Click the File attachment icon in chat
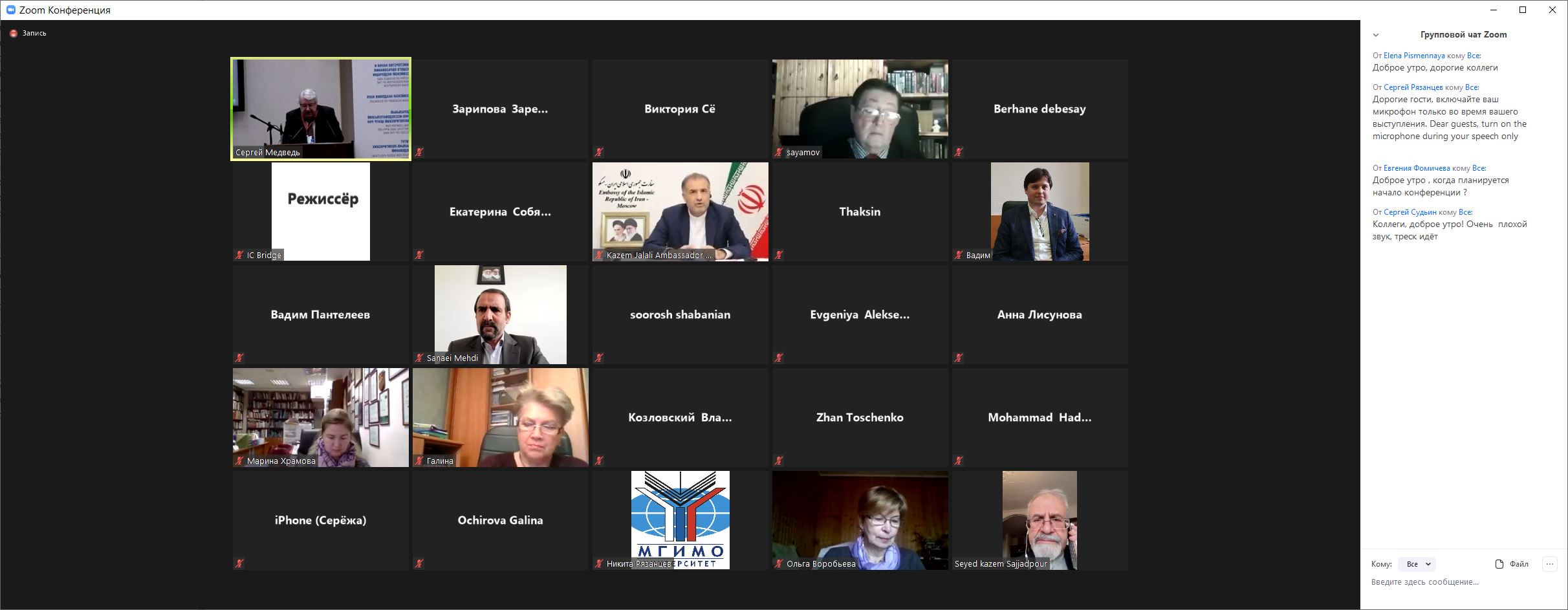The height and width of the screenshot is (610, 1568). [1499, 564]
